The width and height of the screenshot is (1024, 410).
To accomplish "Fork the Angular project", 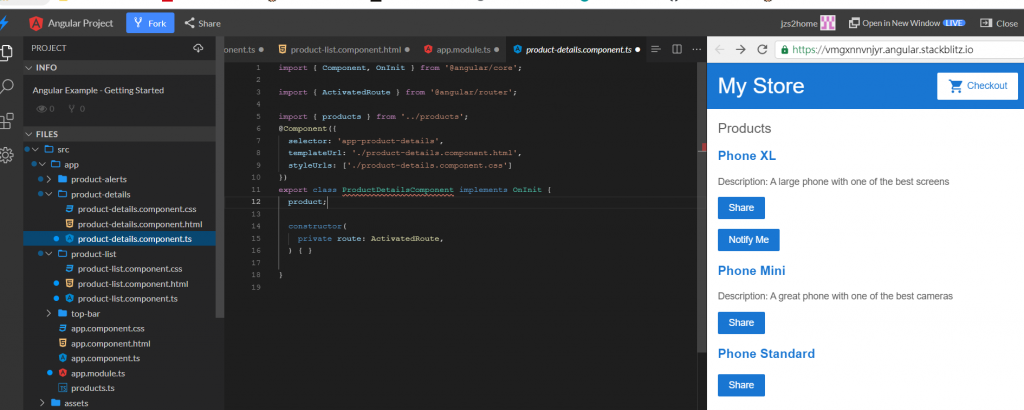I will pyautogui.click(x=150, y=23).
